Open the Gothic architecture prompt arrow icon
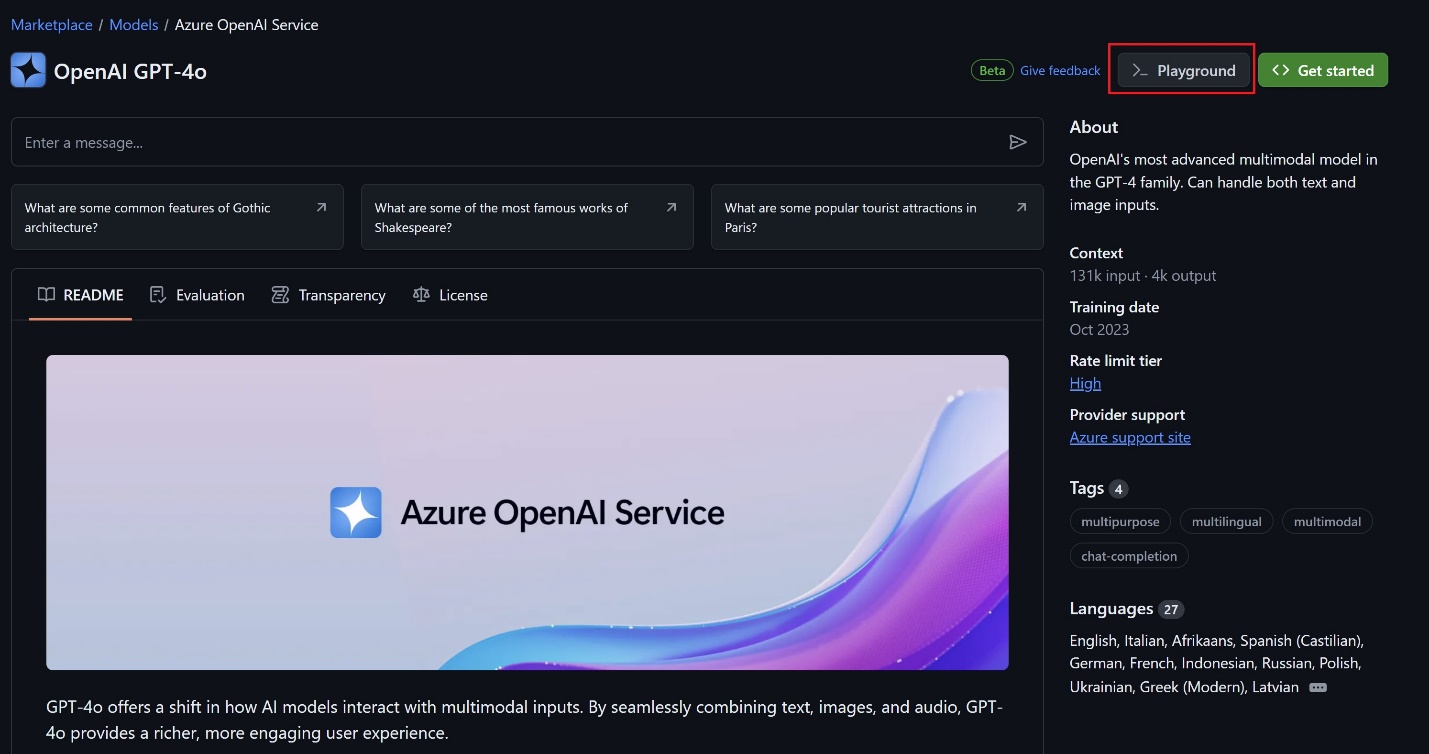 point(321,207)
